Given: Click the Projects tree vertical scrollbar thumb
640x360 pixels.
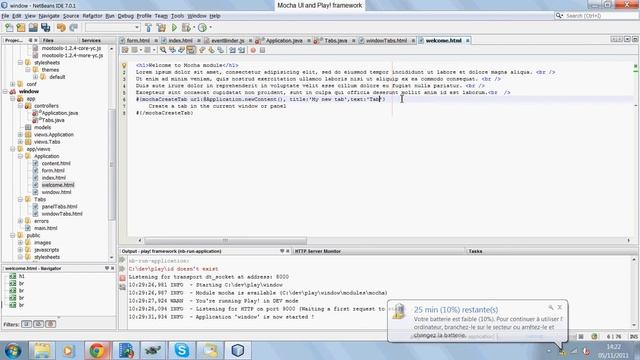Looking at the screenshot, I should [x=111, y=165].
